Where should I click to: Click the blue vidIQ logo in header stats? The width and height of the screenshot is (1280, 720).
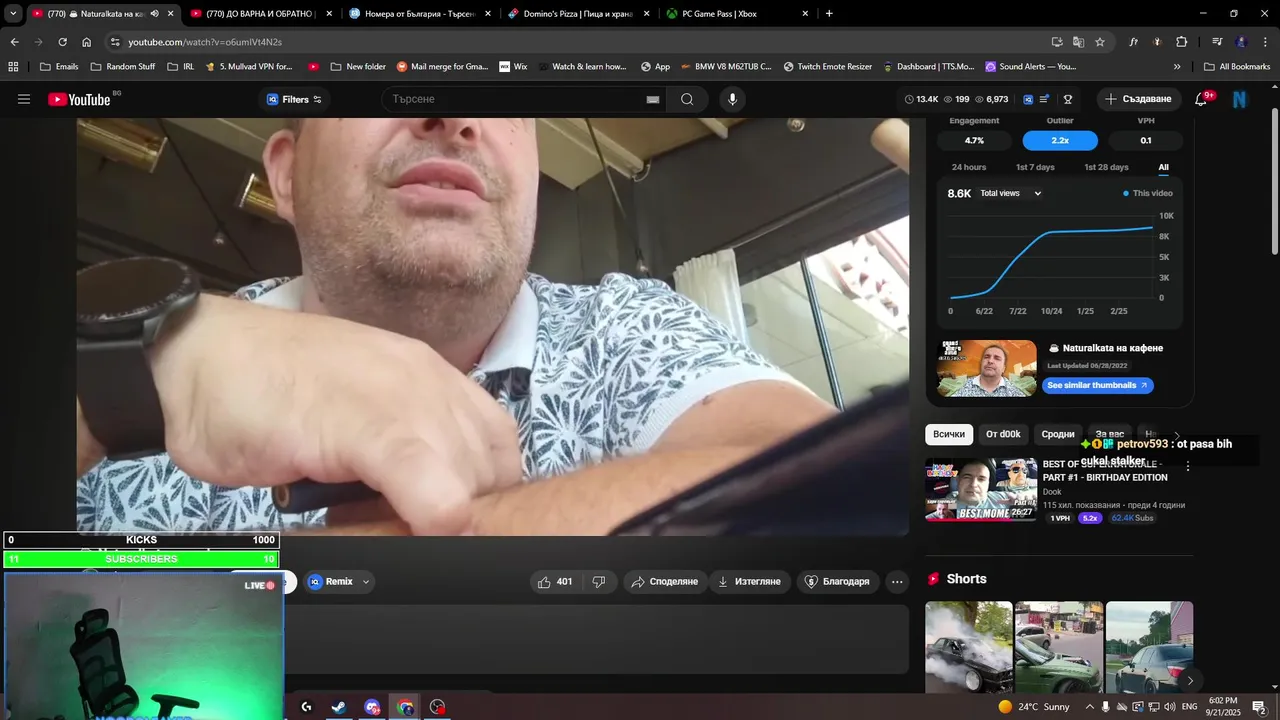1028,99
